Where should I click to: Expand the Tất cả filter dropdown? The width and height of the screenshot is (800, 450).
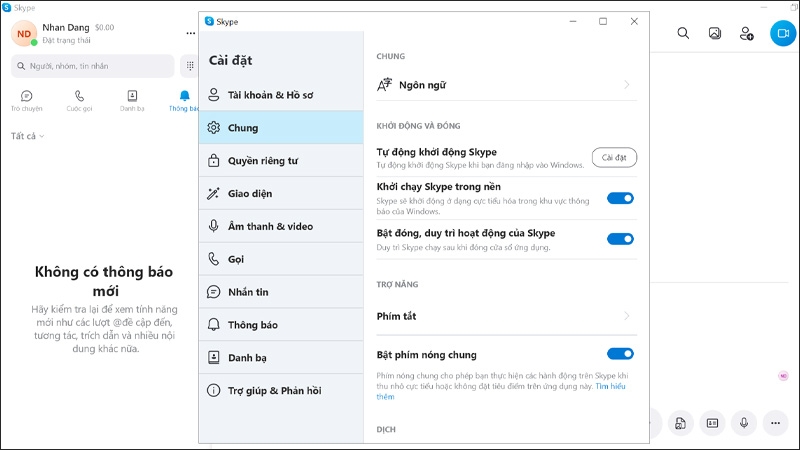click(x=28, y=136)
